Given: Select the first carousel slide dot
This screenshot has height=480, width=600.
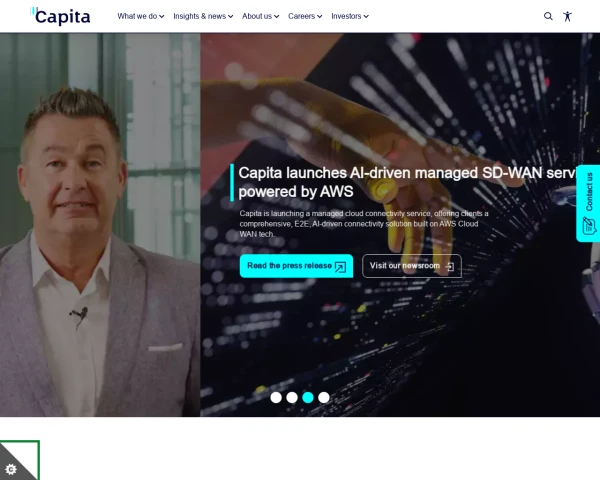Looking at the screenshot, I should 276,398.
